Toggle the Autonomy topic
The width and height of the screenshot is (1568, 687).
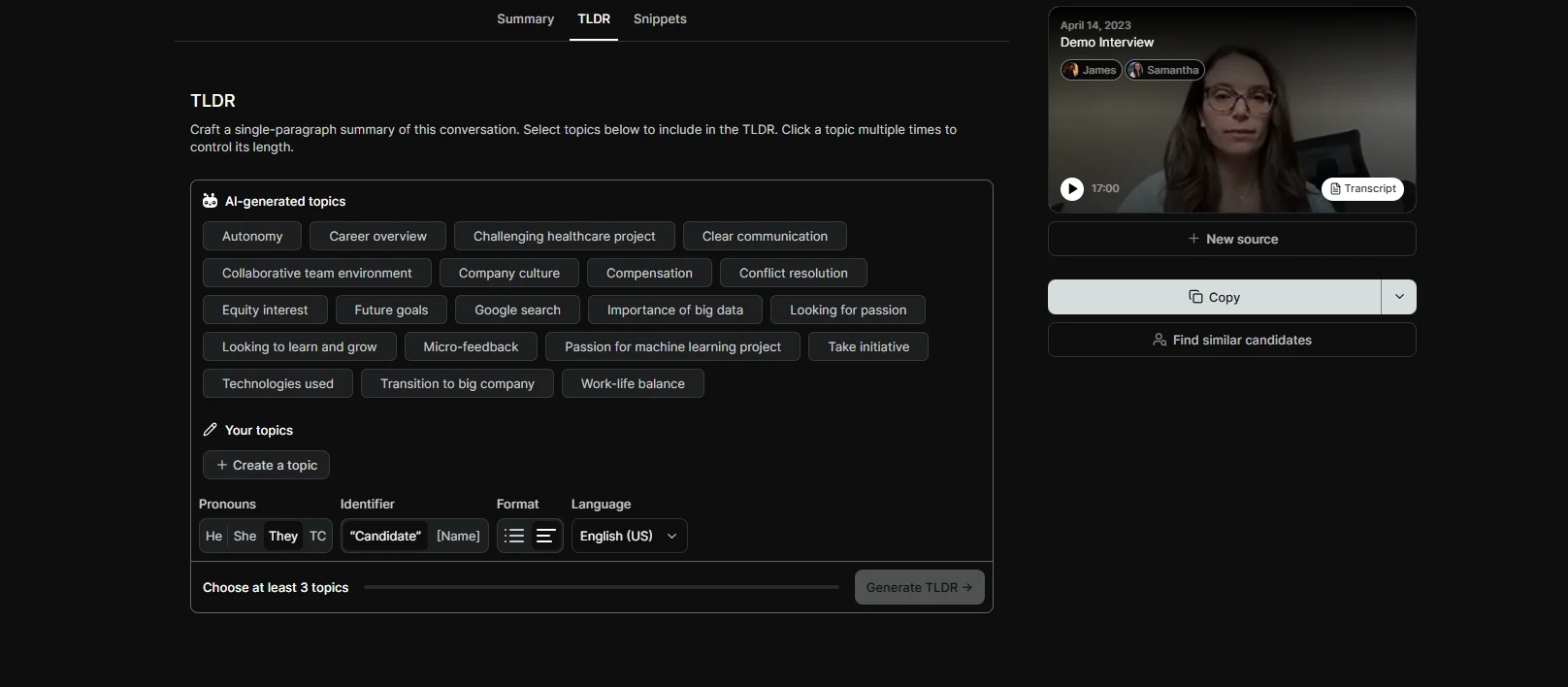(252, 236)
